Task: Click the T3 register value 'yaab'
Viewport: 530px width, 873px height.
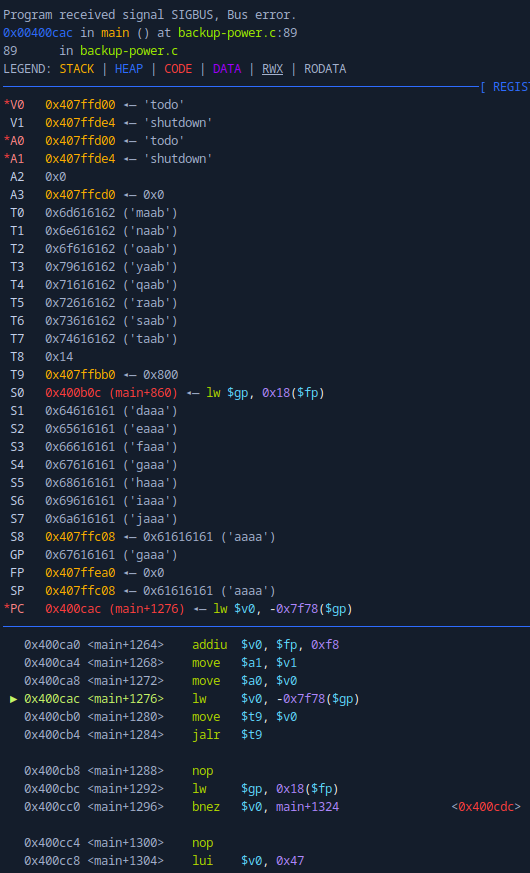Action: 150,267
